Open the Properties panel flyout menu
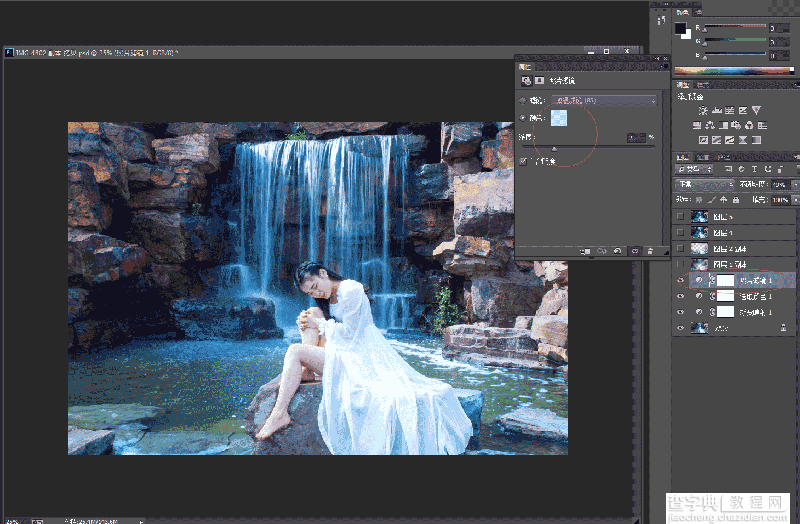This screenshot has width=800, height=524. pos(664,67)
